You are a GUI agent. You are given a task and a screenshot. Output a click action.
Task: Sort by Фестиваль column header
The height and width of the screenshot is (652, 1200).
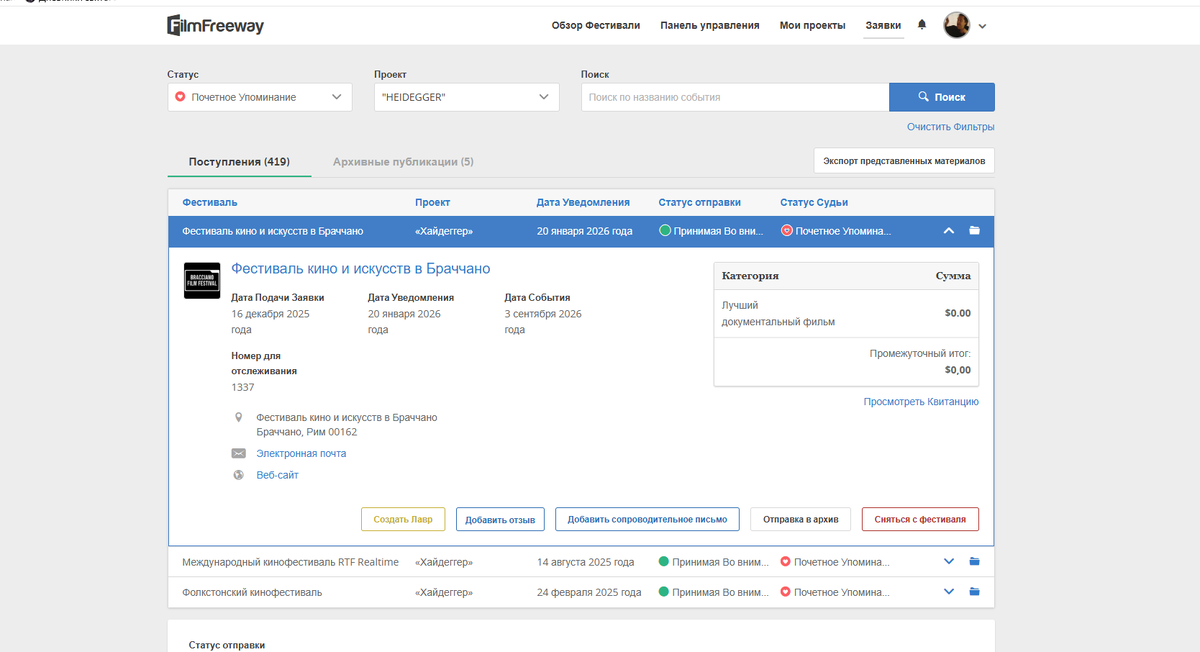point(210,203)
